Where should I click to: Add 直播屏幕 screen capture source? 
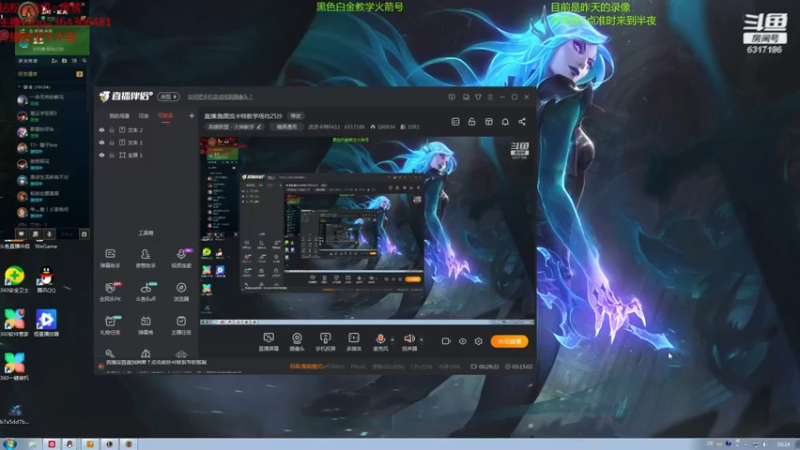[268, 342]
